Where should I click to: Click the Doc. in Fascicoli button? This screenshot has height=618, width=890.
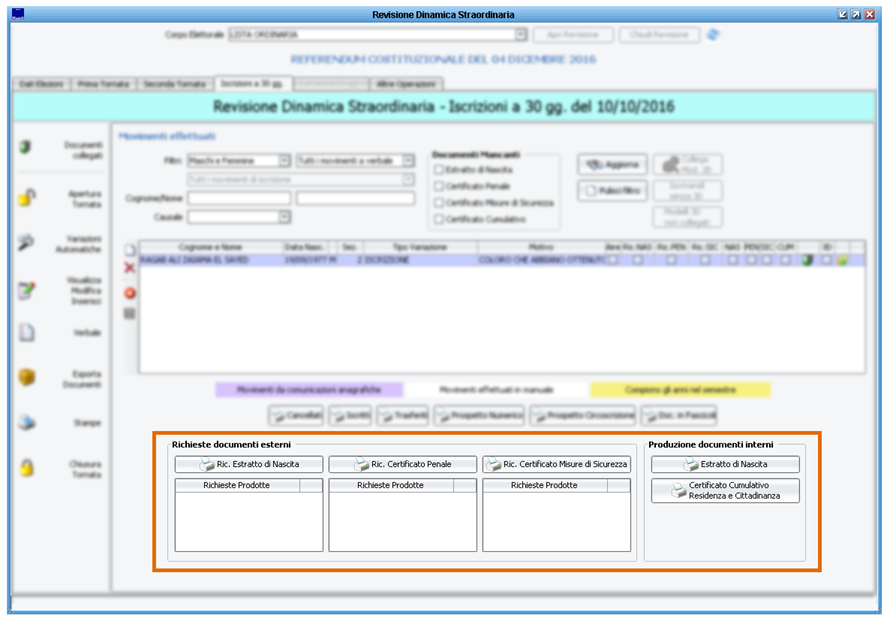679,415
